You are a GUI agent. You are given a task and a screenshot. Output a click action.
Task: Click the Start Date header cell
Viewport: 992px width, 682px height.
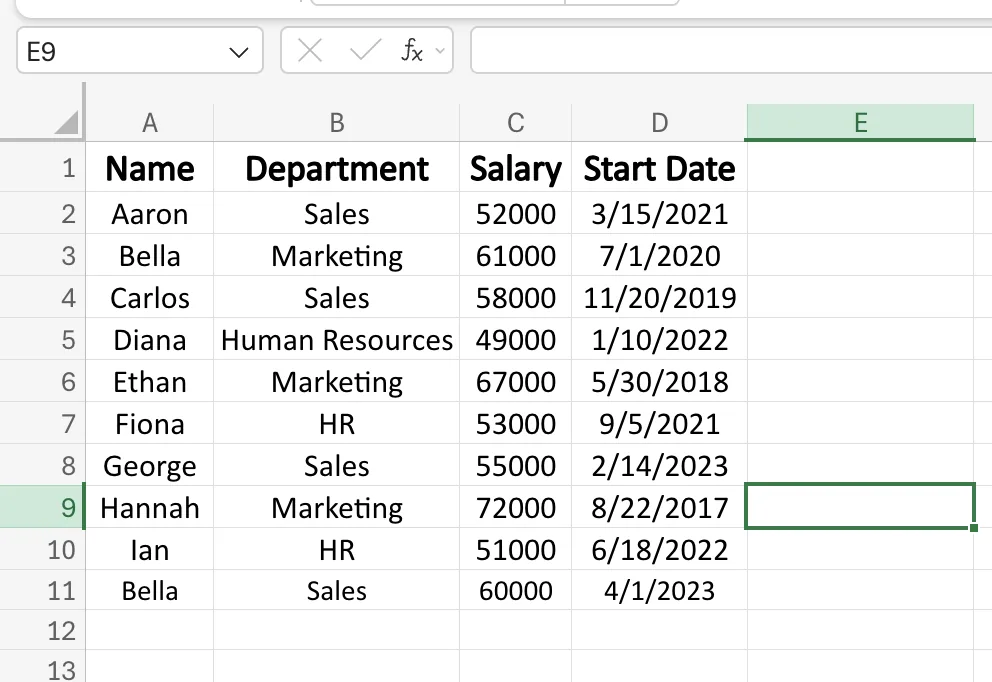point(659,168)
